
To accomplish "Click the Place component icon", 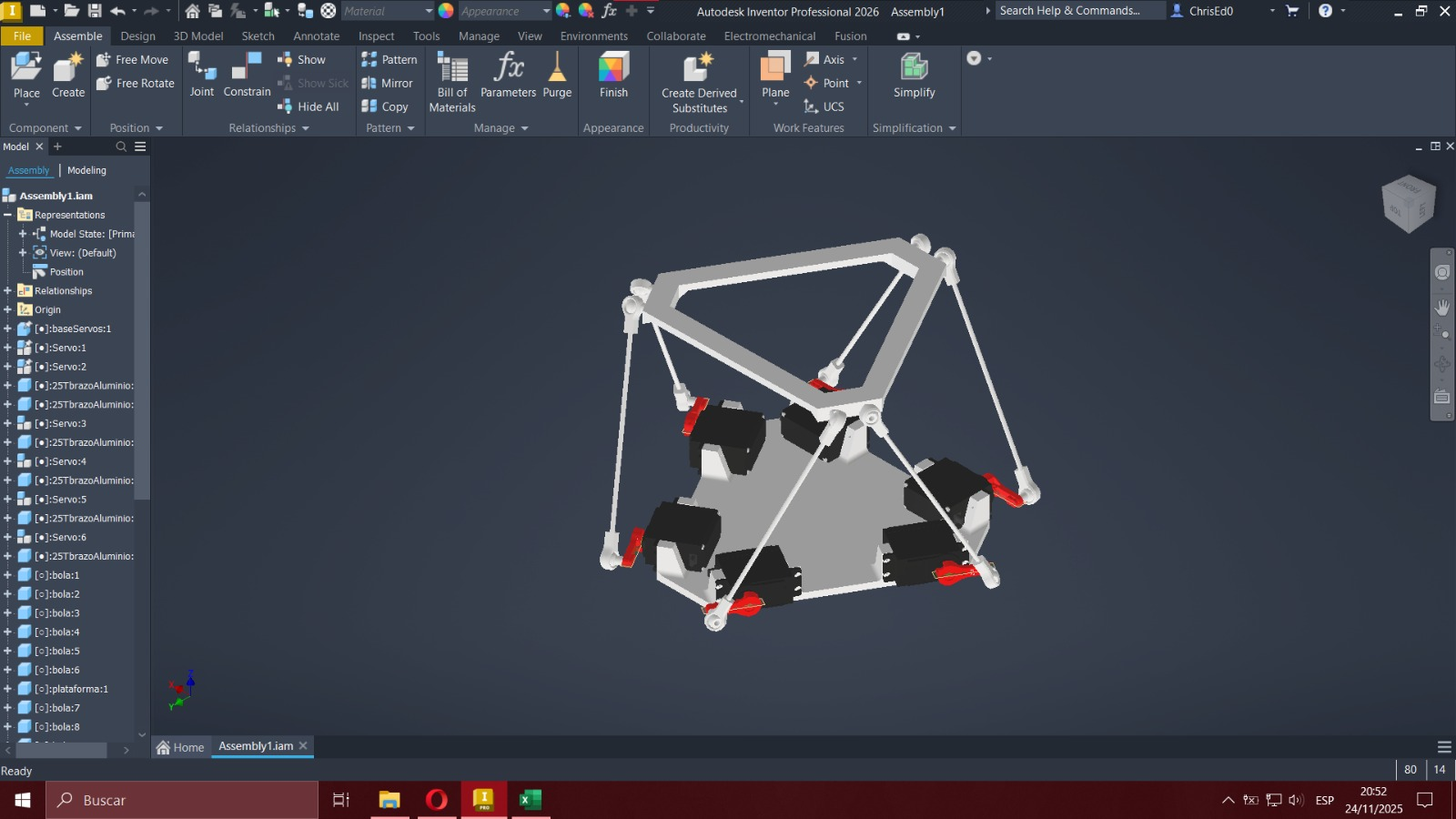I will 26,67.
